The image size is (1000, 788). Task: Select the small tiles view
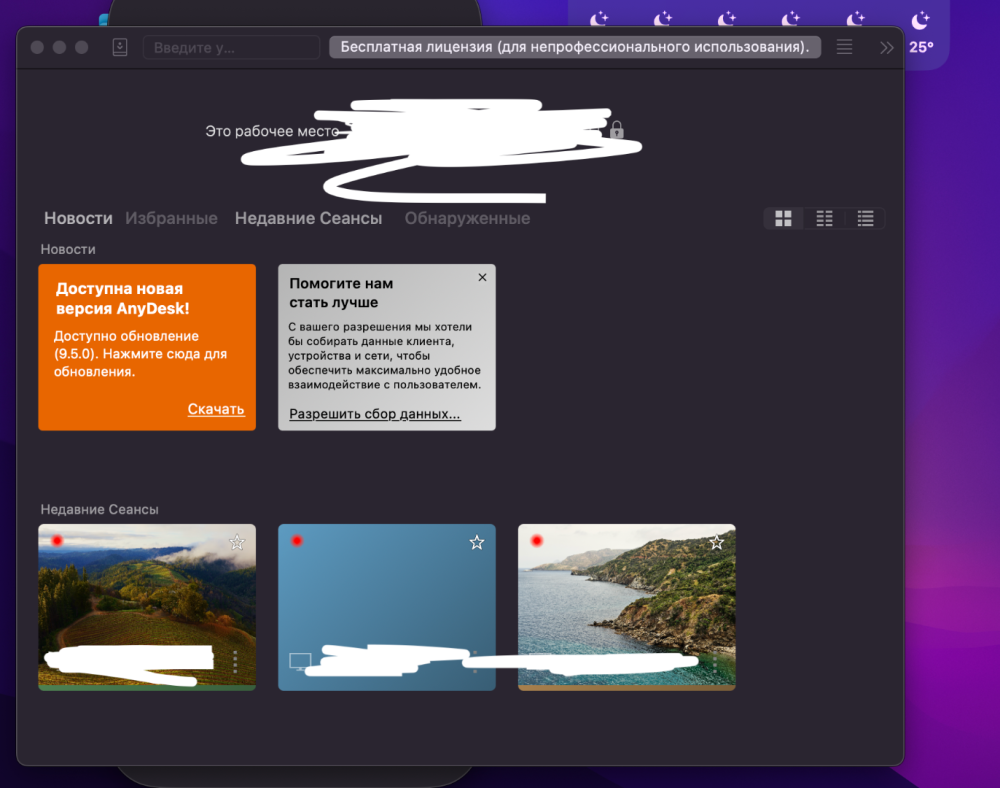pos(824,219)
